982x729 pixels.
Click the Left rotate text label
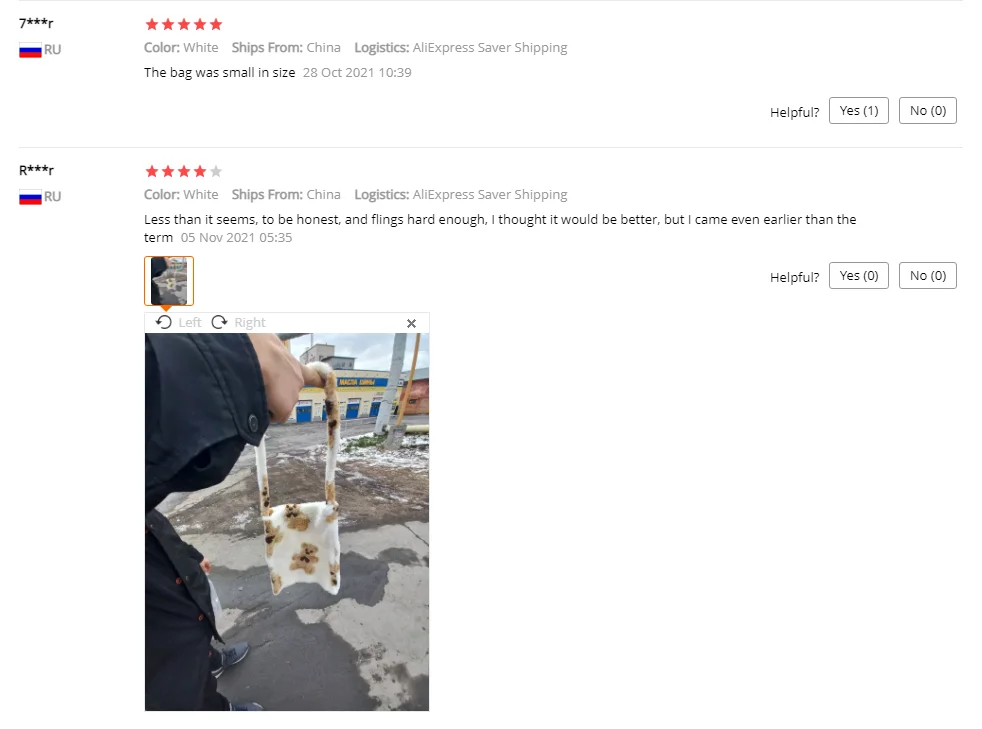point(190,323)
